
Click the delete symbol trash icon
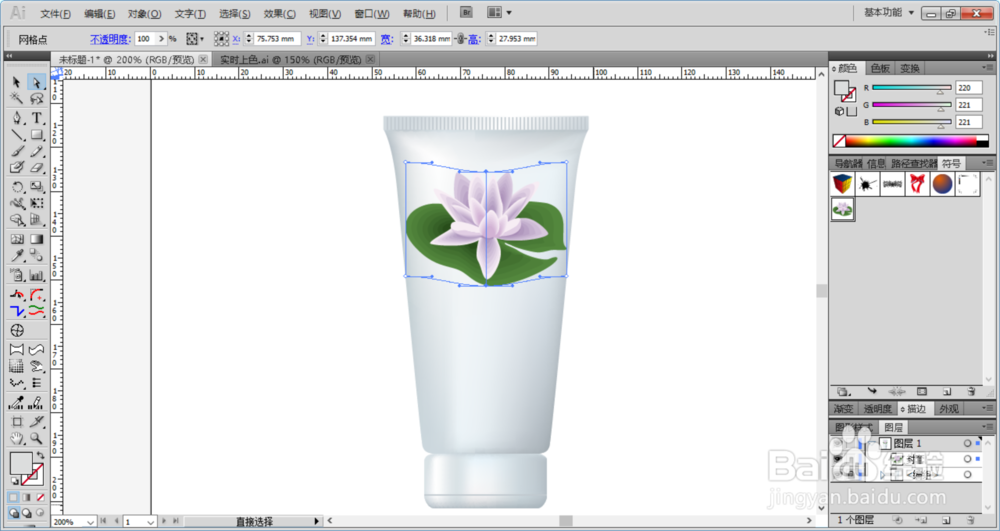[x=971, y=391]
